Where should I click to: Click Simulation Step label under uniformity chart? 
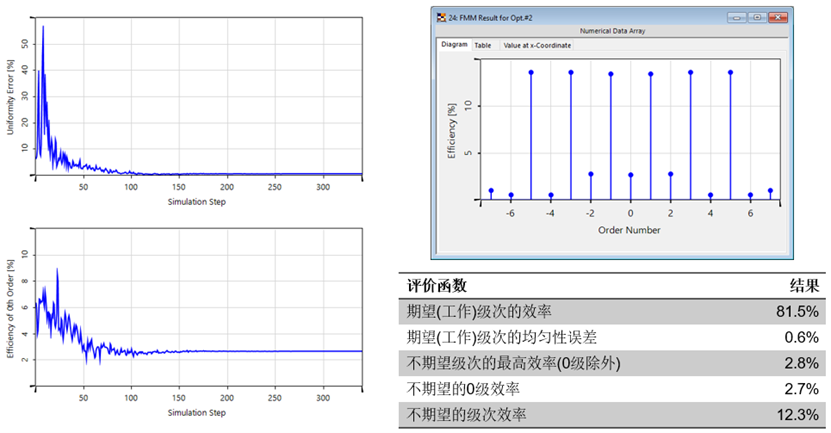[x=197, y=201]
